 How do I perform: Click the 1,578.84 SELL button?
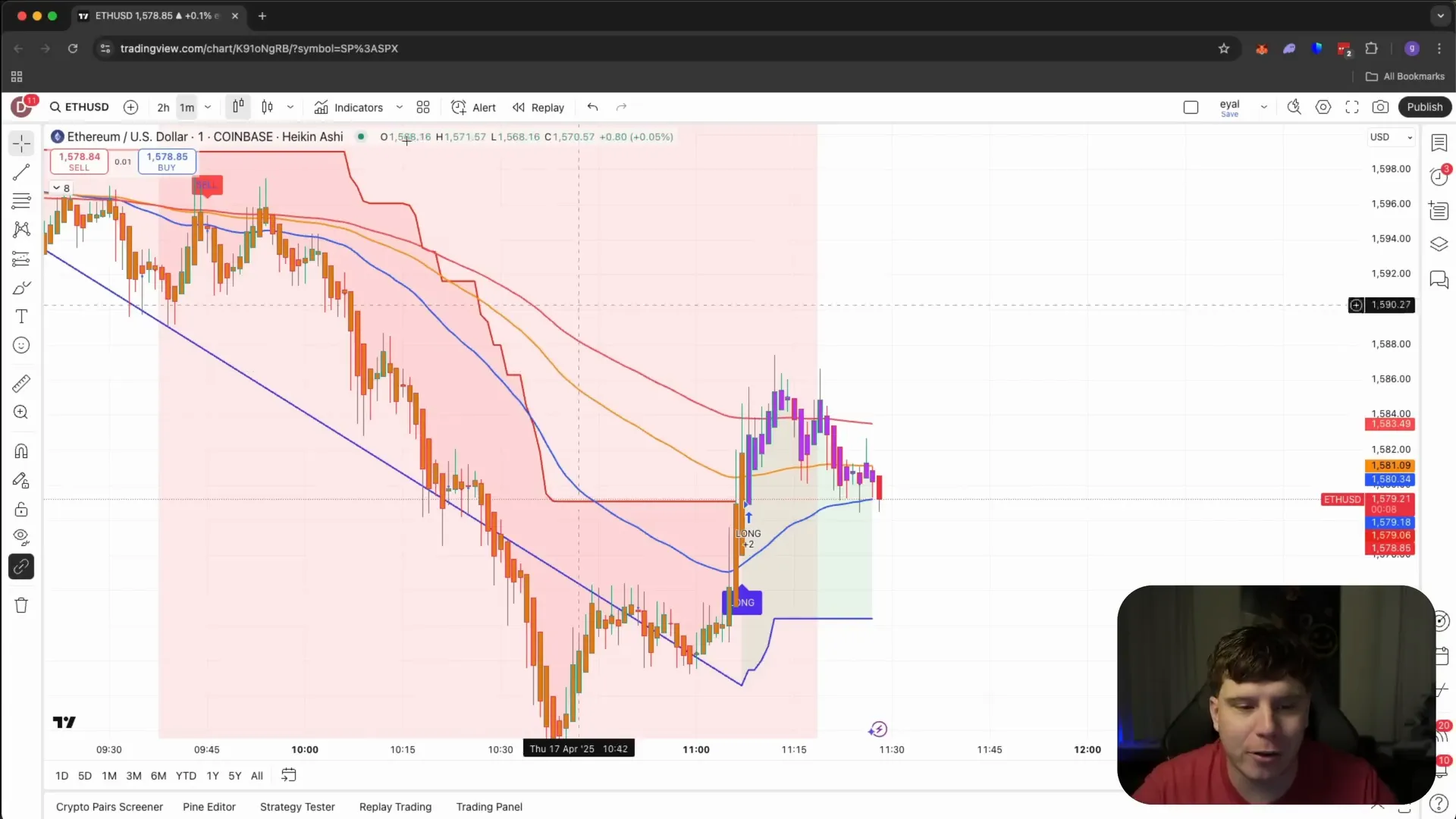[79, 161]
